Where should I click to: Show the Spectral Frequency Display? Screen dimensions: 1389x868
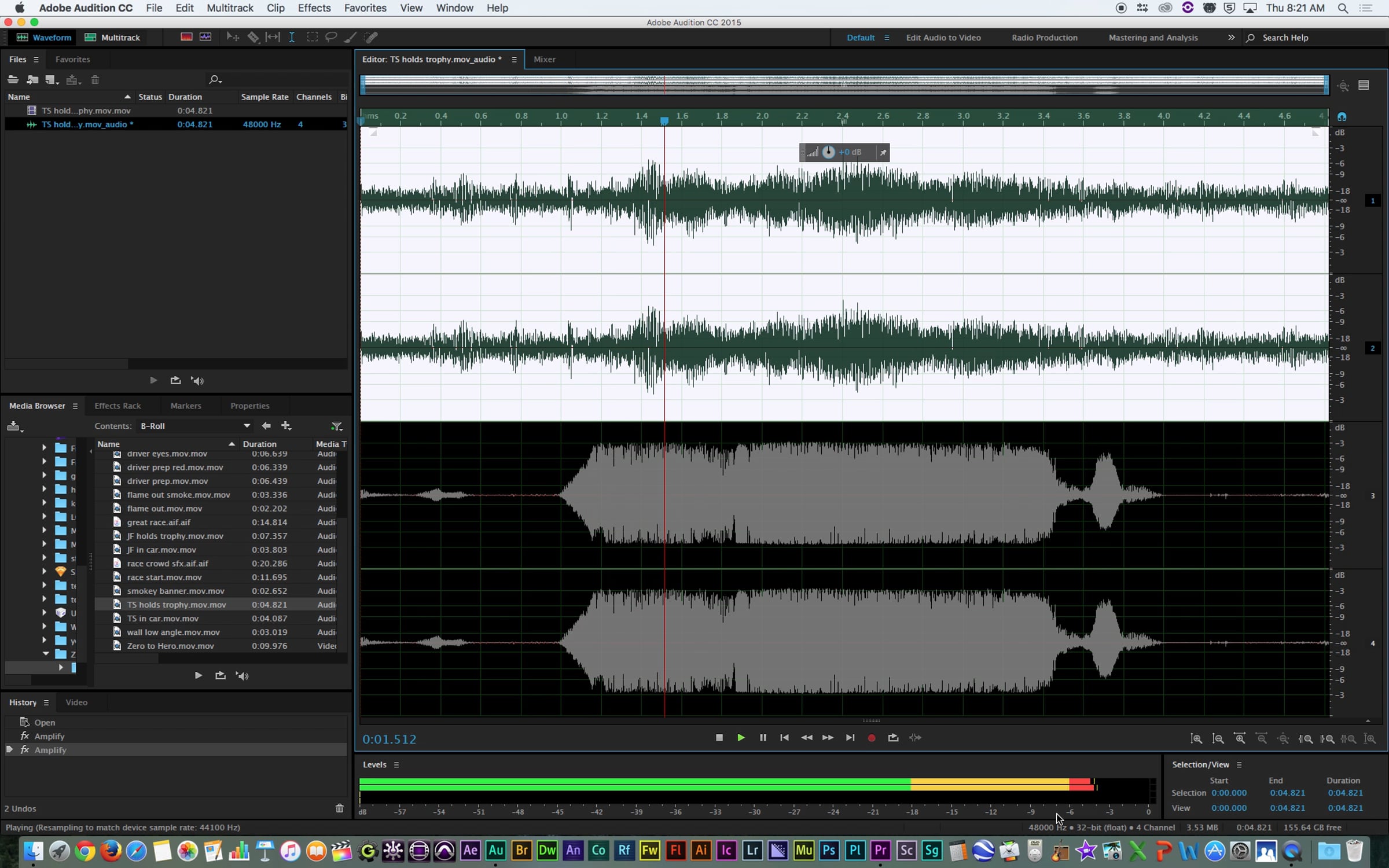[186, 37]
